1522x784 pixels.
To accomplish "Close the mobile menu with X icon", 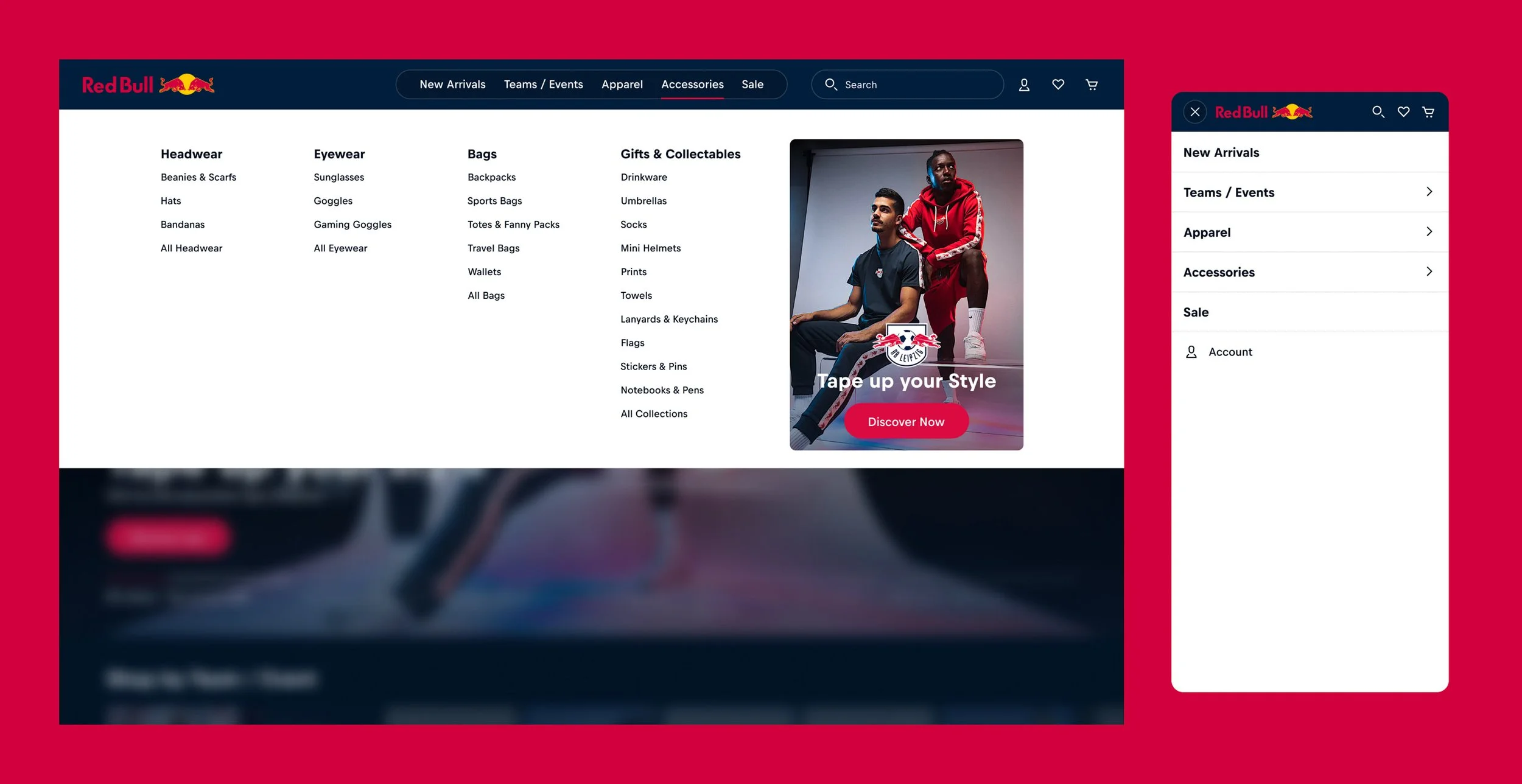I will click(x=1195, y=112).
